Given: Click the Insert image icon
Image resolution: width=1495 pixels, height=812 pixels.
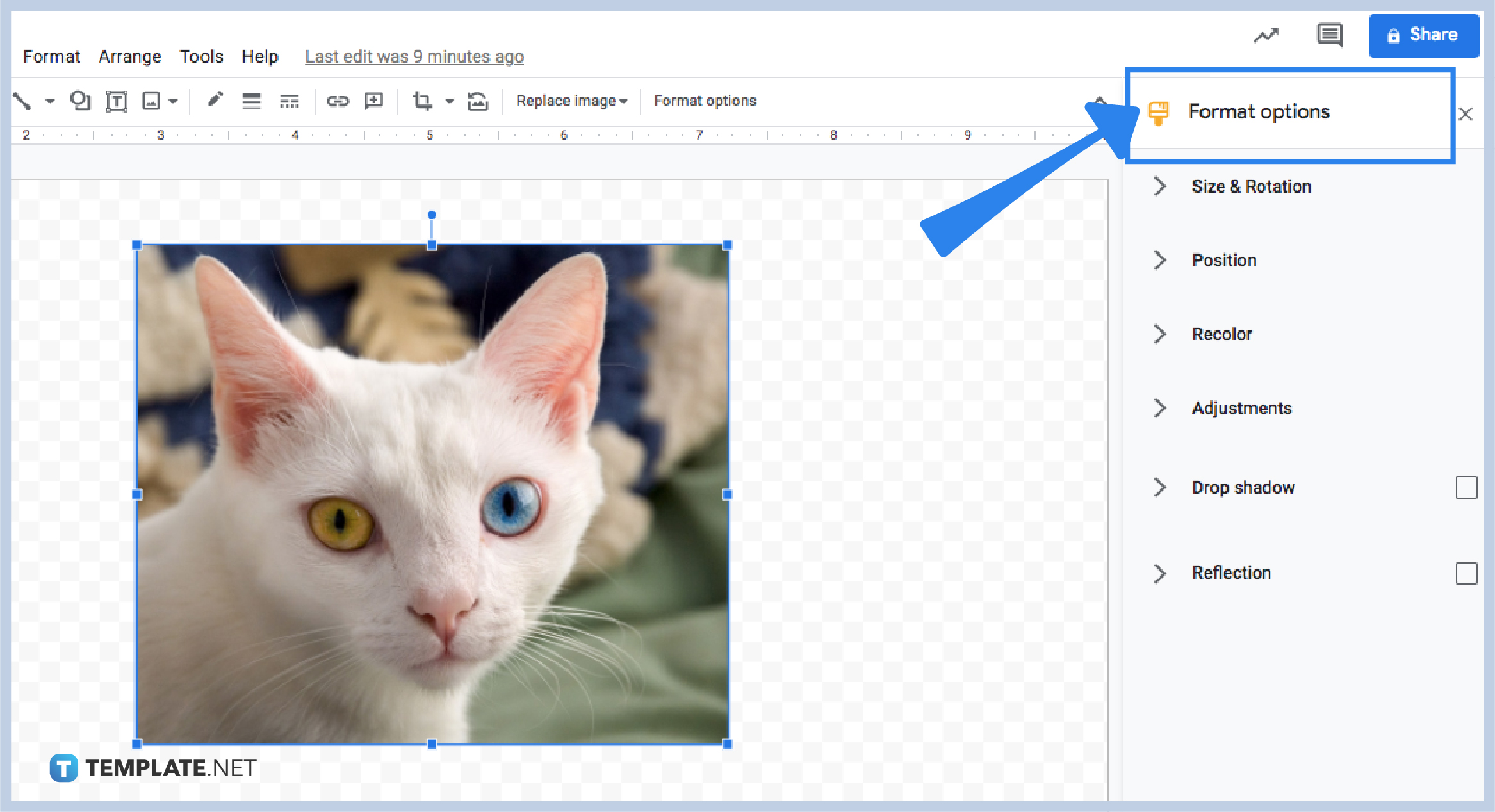Looking at the screenshot, I should (152, 101).
